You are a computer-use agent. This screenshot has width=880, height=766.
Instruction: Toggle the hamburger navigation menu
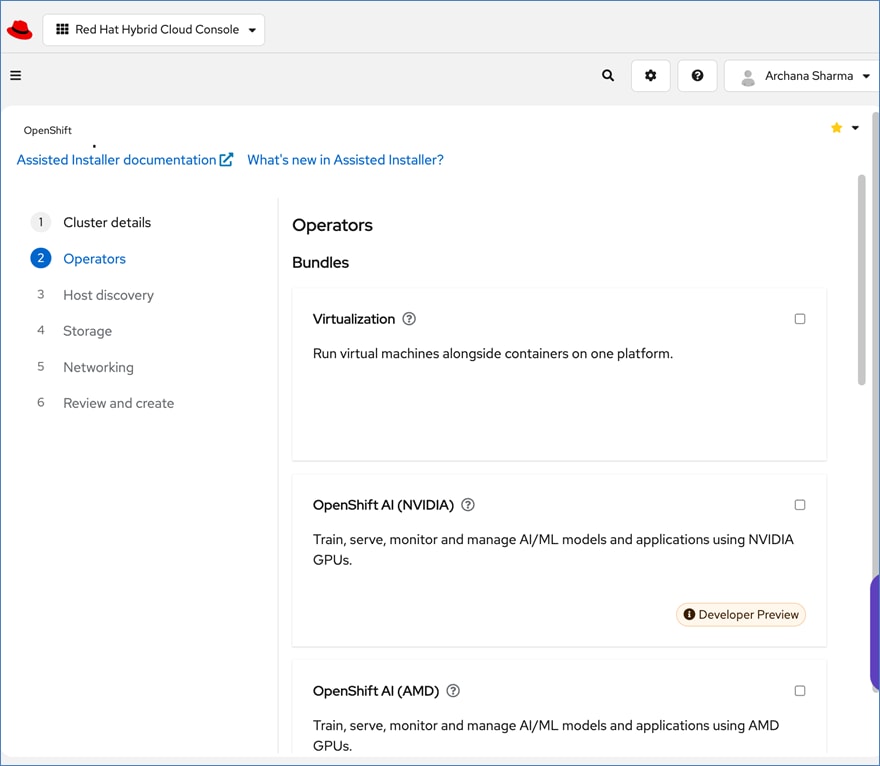[x=16, y=75]
